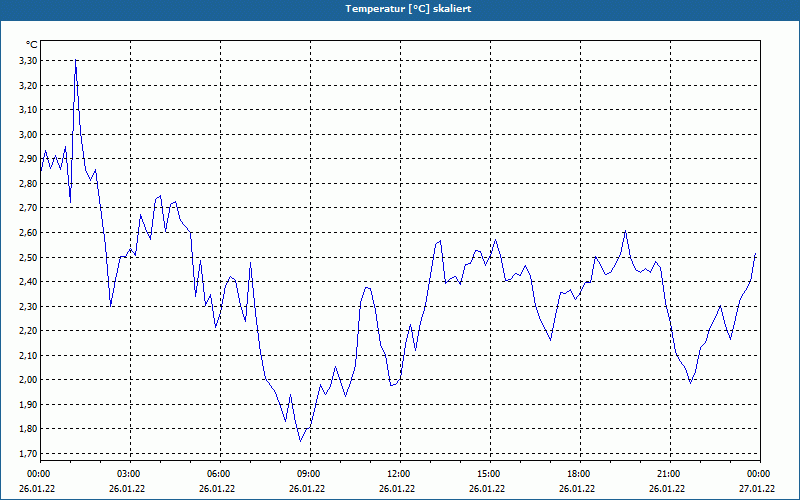Click the 21:00 time axis label

tap(667, 474)
